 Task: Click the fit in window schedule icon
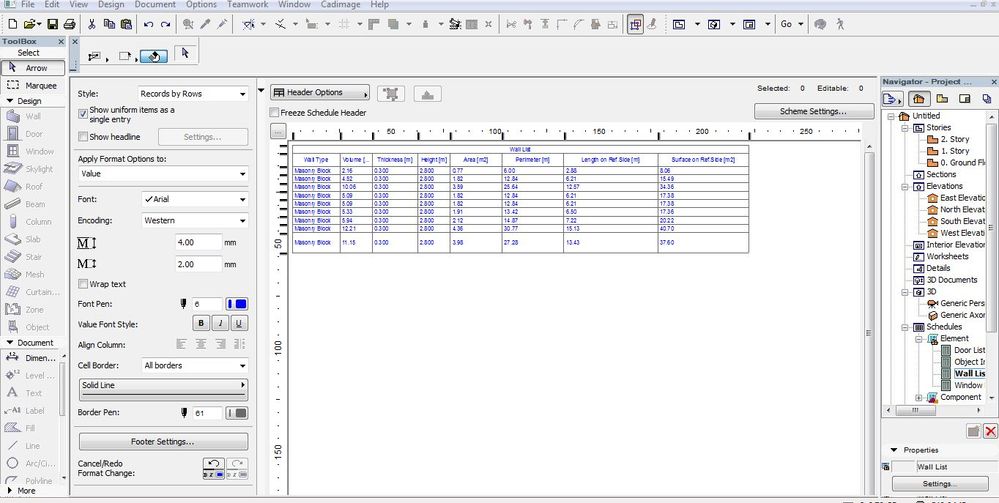point(391,94)
